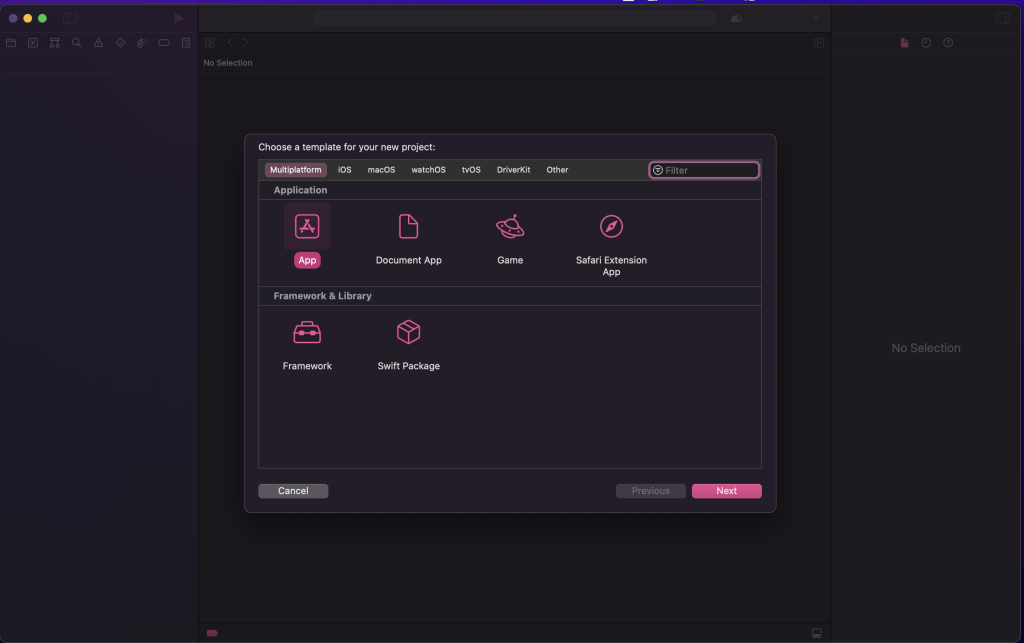Select the Game template icon
The image size is (1024, 643).
click(510, 226)
